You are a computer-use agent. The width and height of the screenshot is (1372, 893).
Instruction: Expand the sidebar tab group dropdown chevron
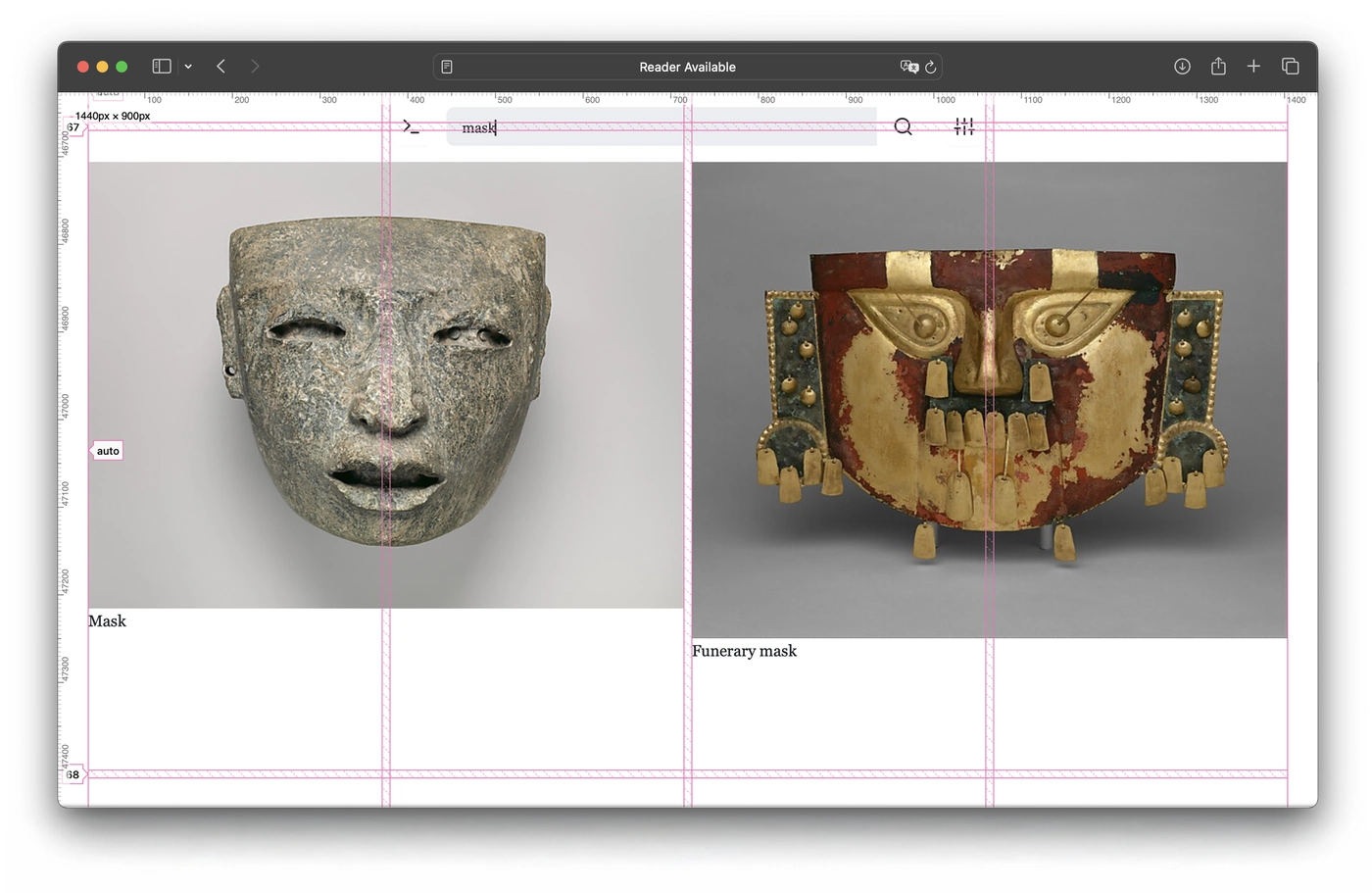(188, 67)
